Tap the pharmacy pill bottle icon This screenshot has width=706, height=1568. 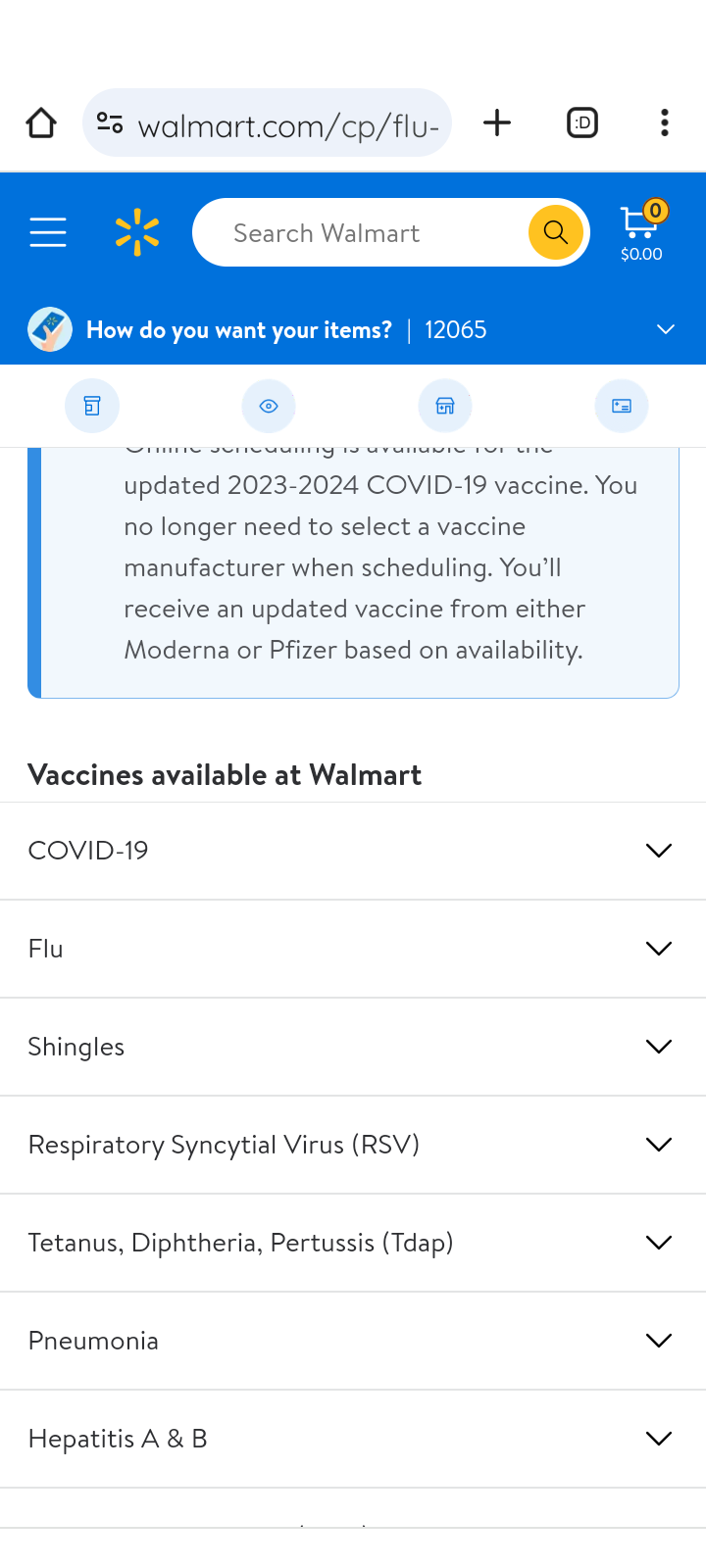[x=92, y=406]
